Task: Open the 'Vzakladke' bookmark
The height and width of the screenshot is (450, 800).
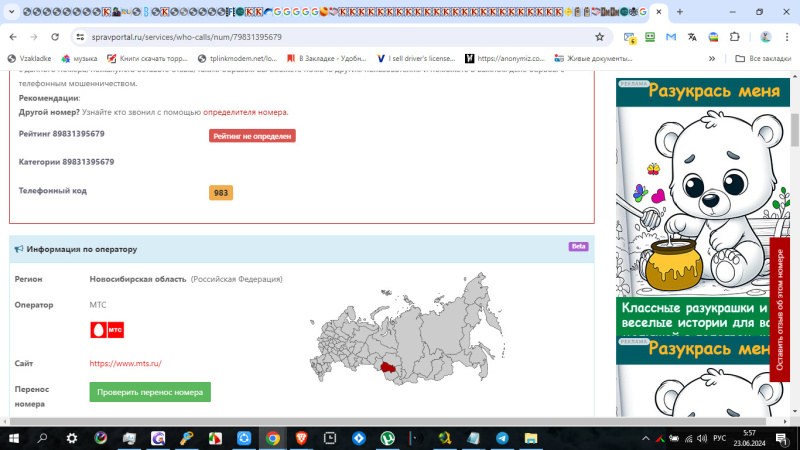Action: tap(30, 59)
